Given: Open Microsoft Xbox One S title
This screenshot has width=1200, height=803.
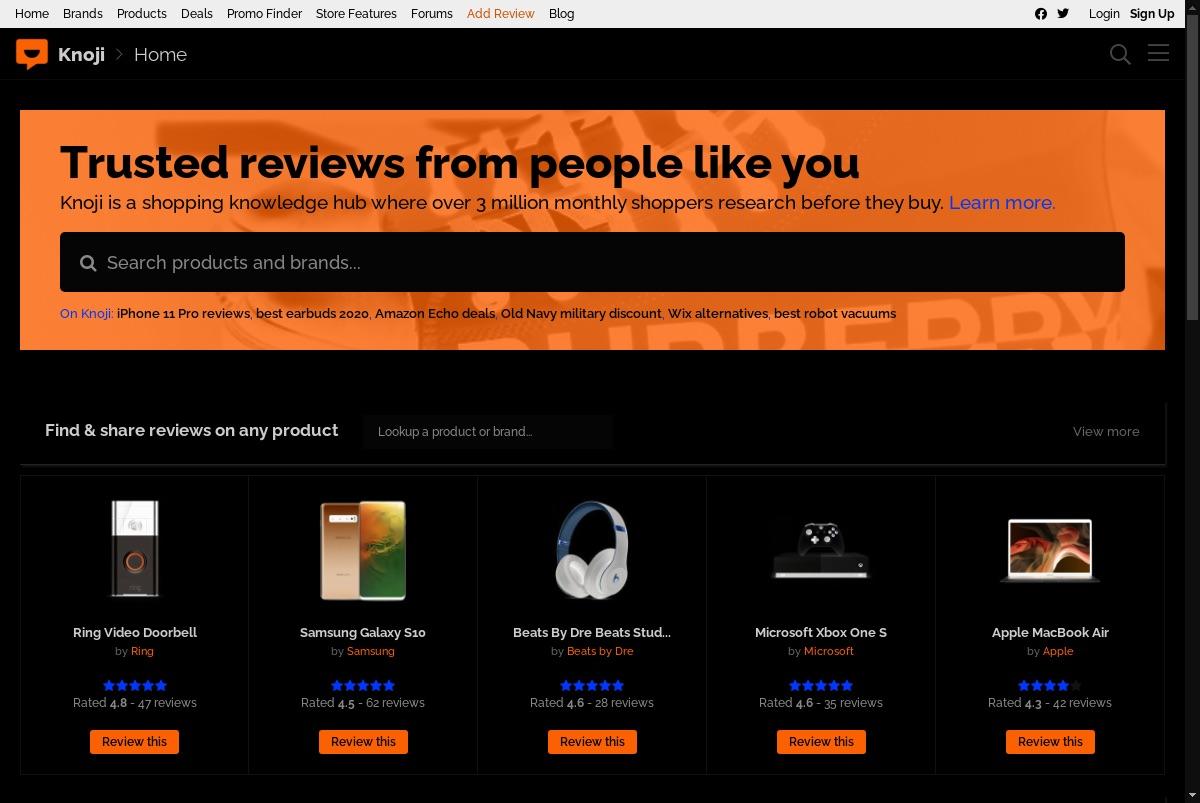Looking at the screenshot, I should pyautogui.click(x=821, y=632).
